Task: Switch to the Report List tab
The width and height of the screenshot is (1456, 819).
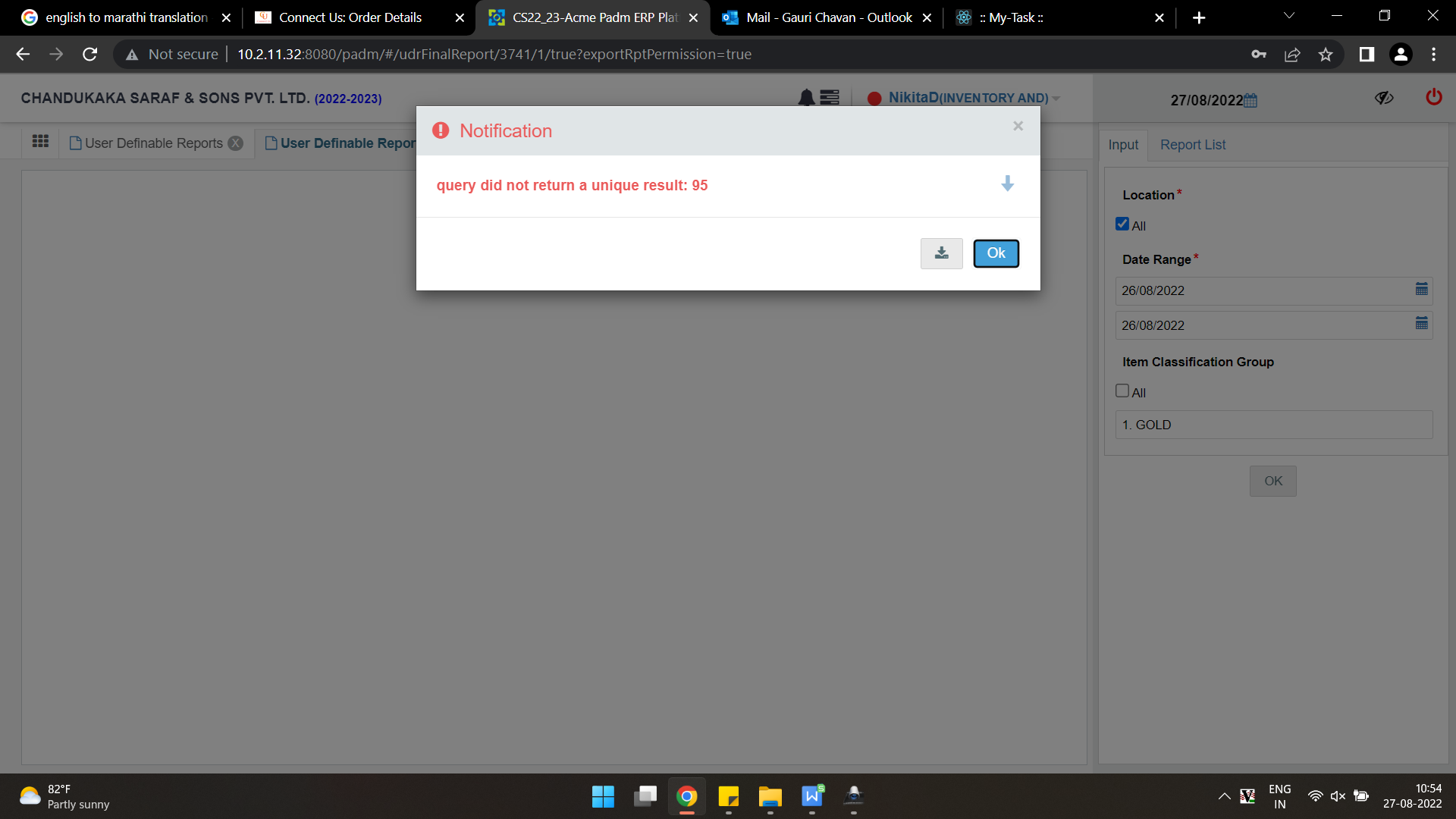Action: (x=1193, y=145)
